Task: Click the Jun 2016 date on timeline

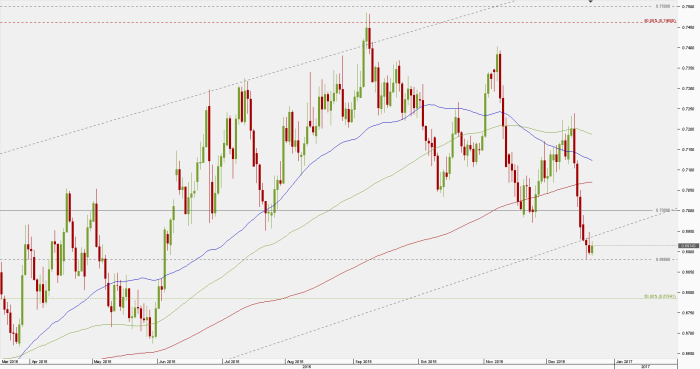Action: [167, 361]
